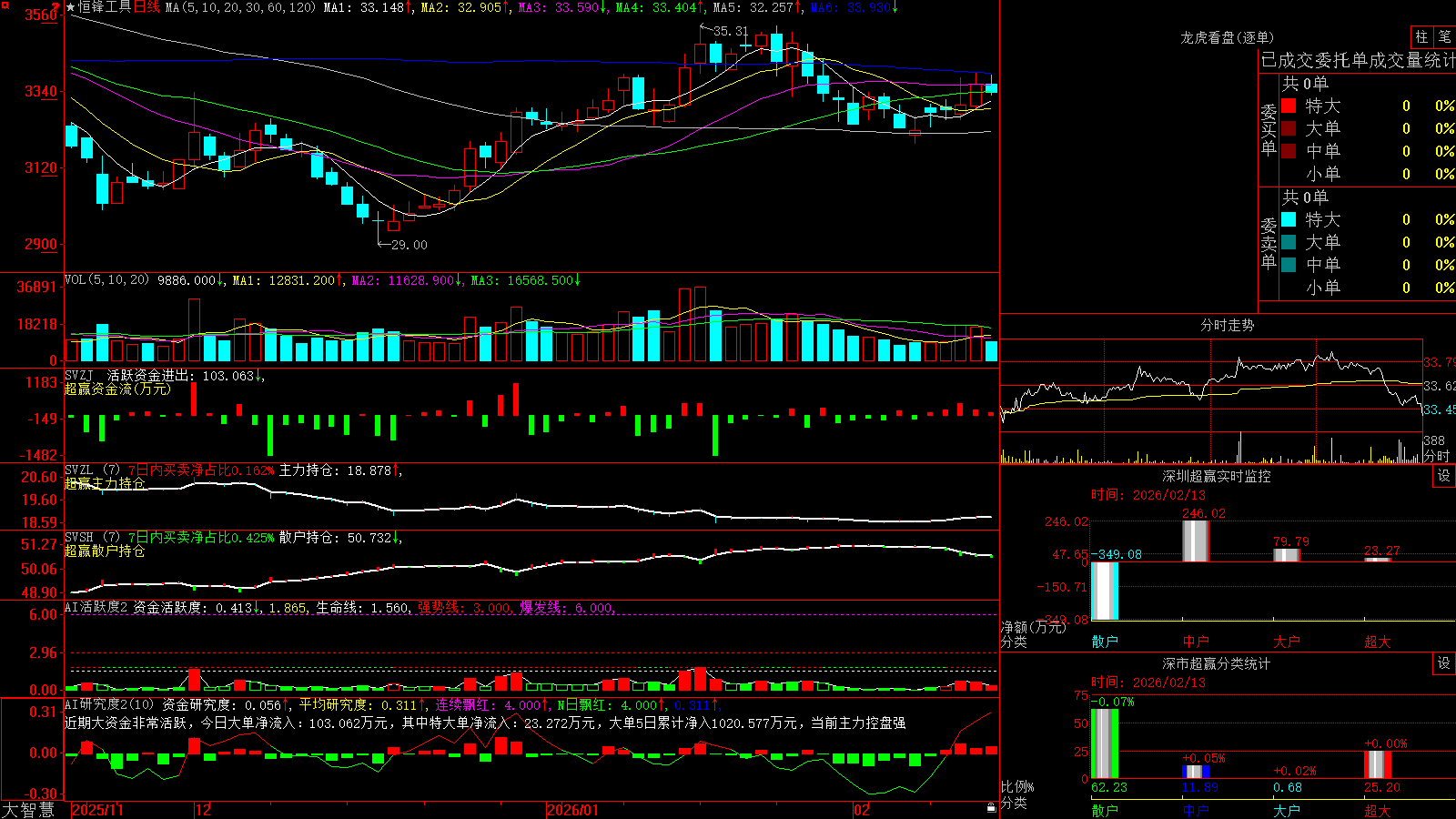Click the AI活跃度2 indicator title
The height and width of the screenshot is (819, 1456).
(x=96, y=607)
